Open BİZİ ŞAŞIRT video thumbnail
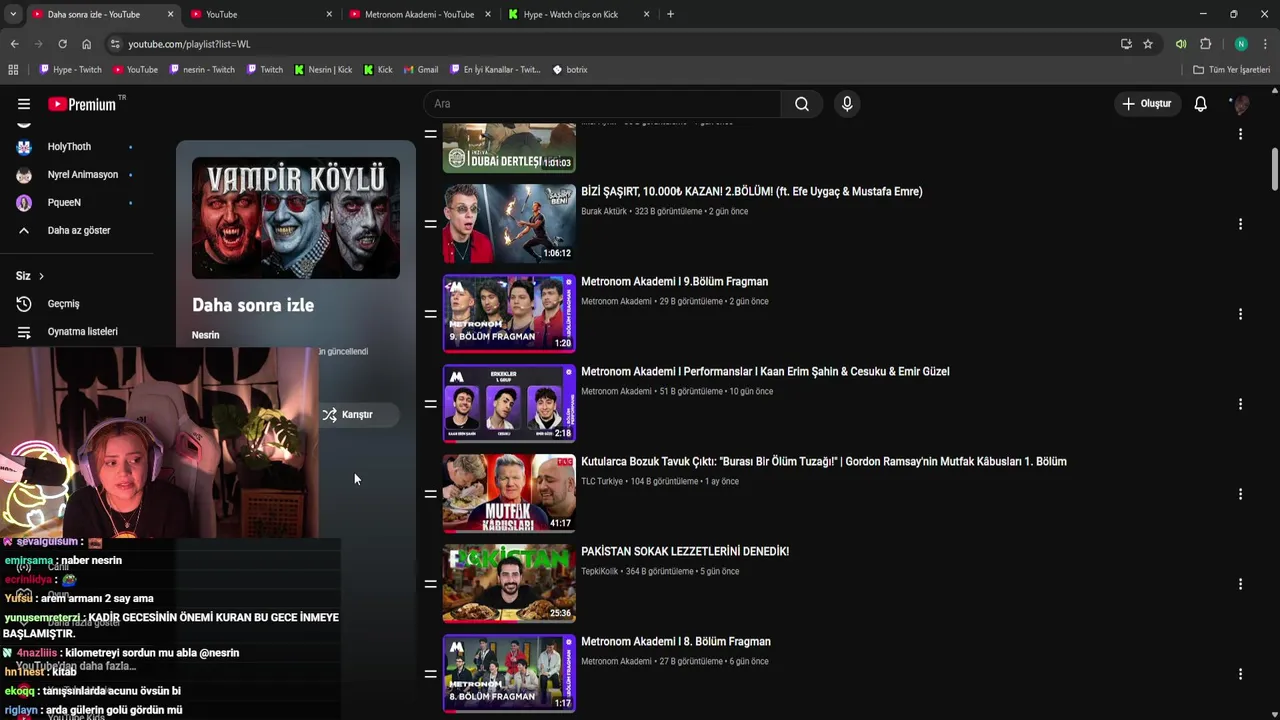The width and height of the screenshot is (1280, 720). point(509,224)
